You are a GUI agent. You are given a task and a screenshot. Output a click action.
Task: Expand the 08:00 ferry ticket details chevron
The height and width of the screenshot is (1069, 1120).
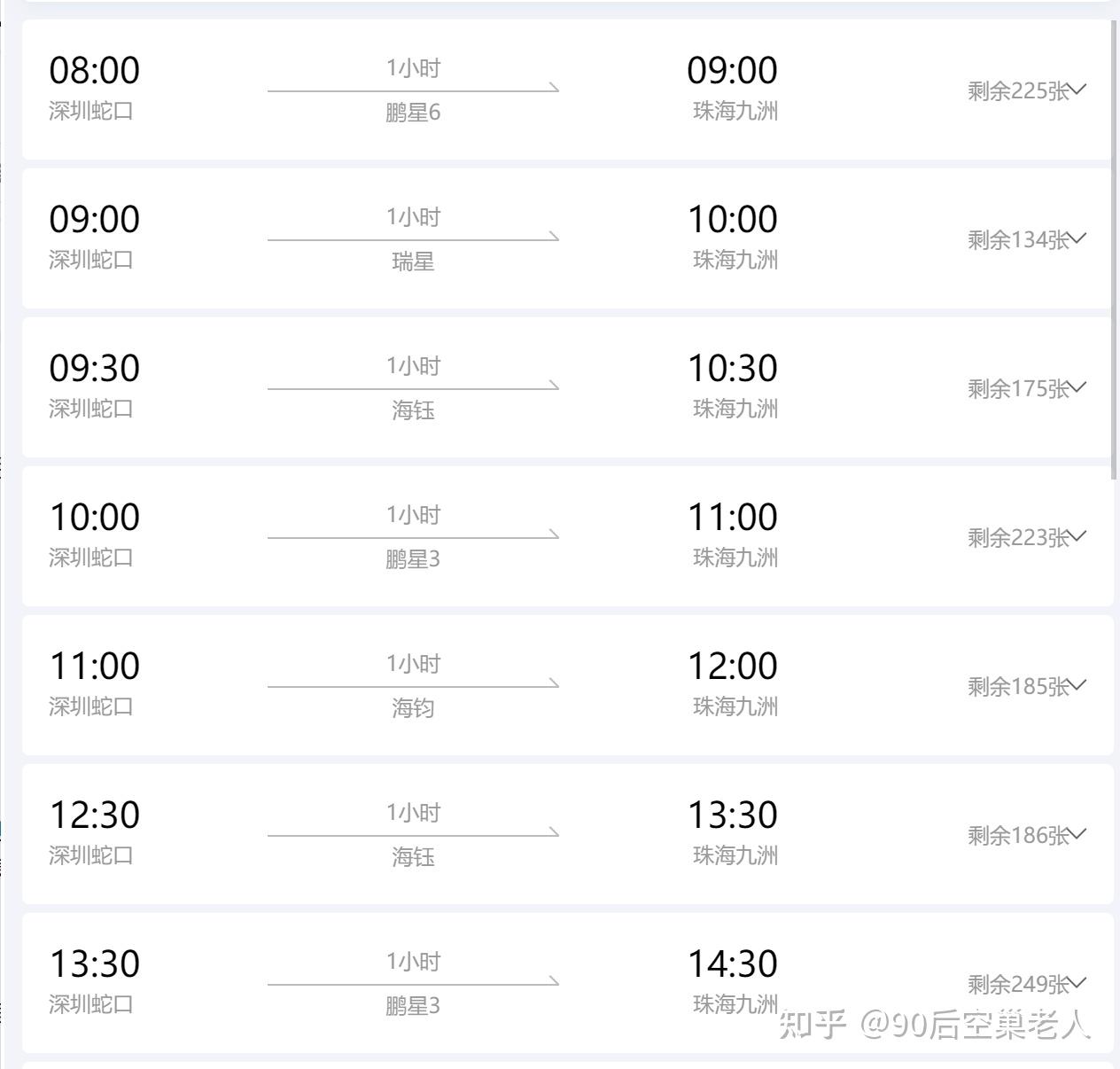(1077, 89)
